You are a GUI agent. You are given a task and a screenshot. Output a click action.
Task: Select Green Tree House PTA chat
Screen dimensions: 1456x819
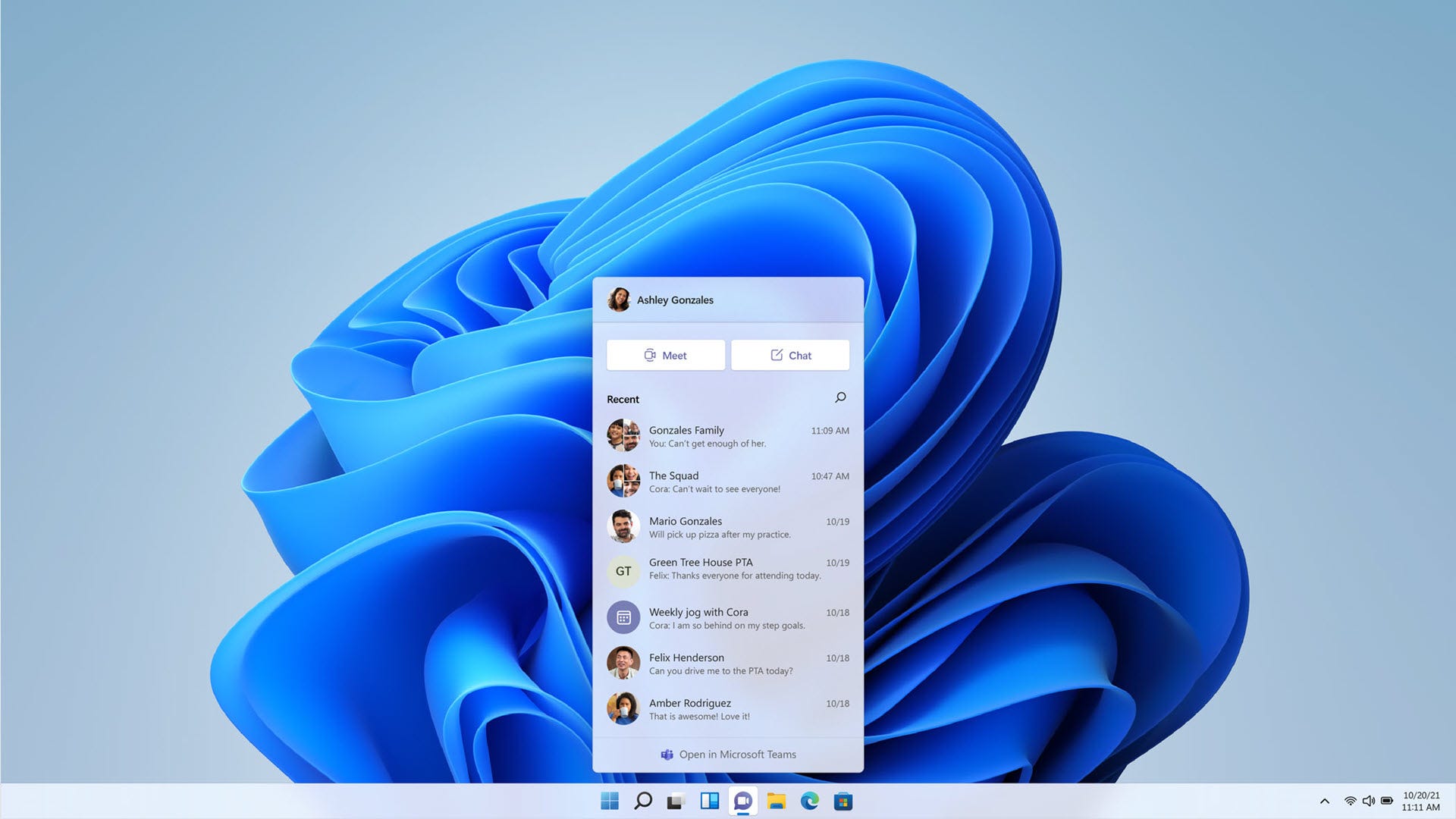pos(727,568)
